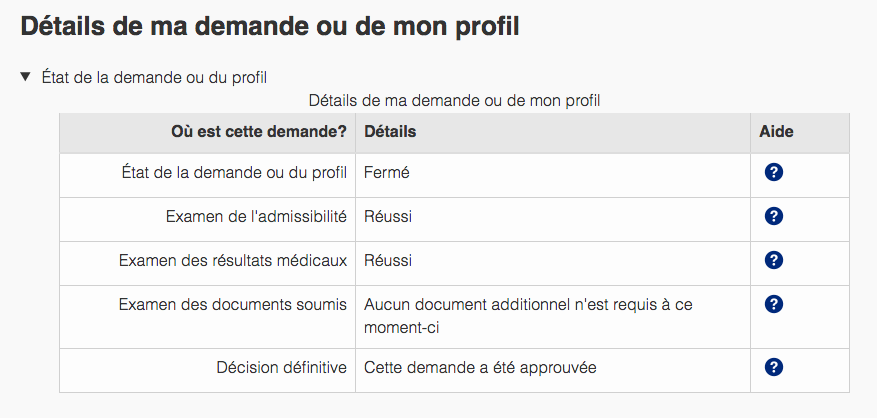This screenshot has width=877, height=418.
Task: Click the 'Détails' column header
Action: (390, 132)
